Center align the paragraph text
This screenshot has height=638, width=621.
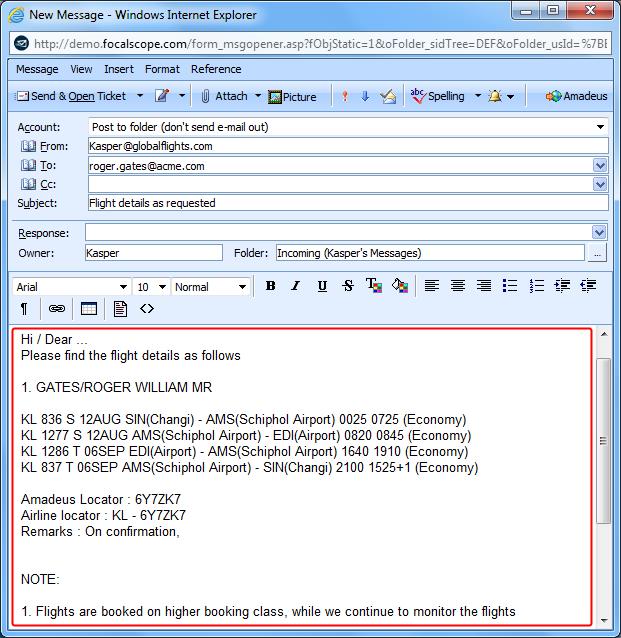click(458, 286)
